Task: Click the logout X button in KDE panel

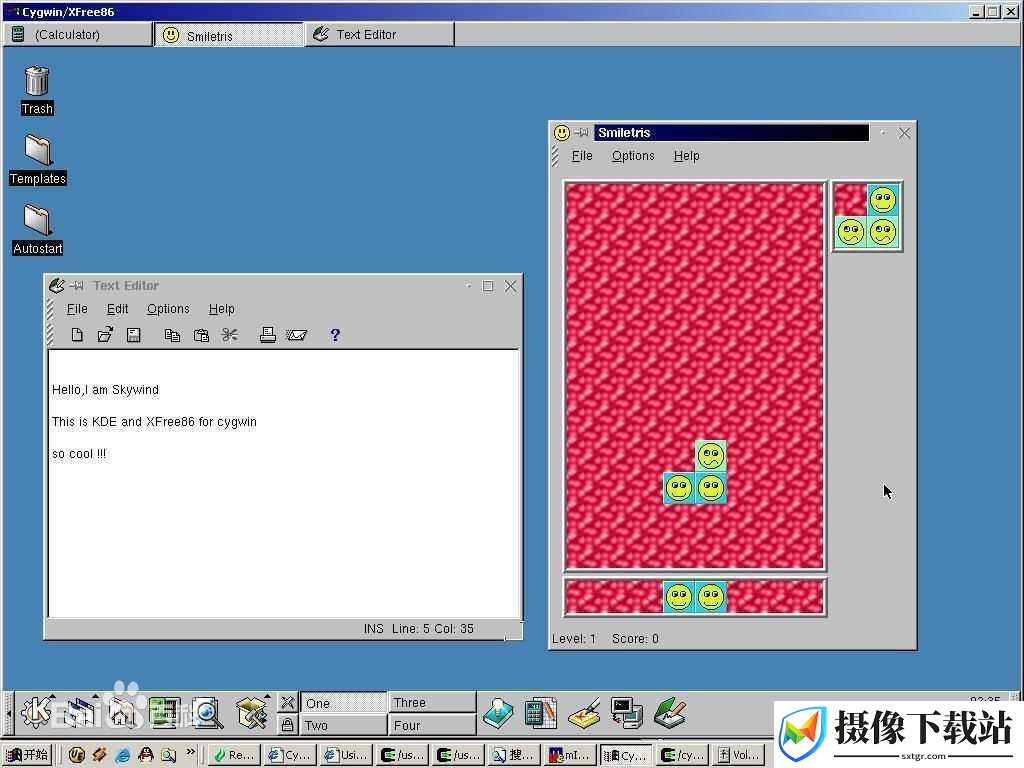Action: (287, 702)
